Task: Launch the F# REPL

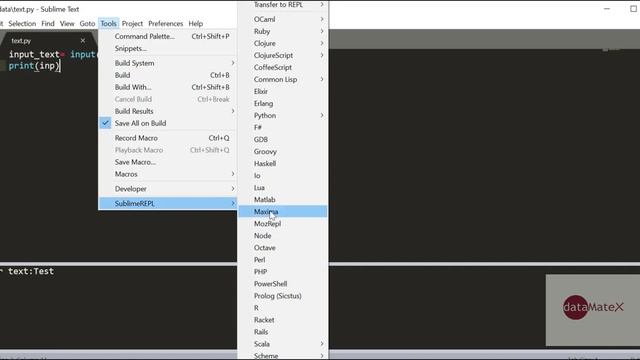Action: (x=283, y=127)
